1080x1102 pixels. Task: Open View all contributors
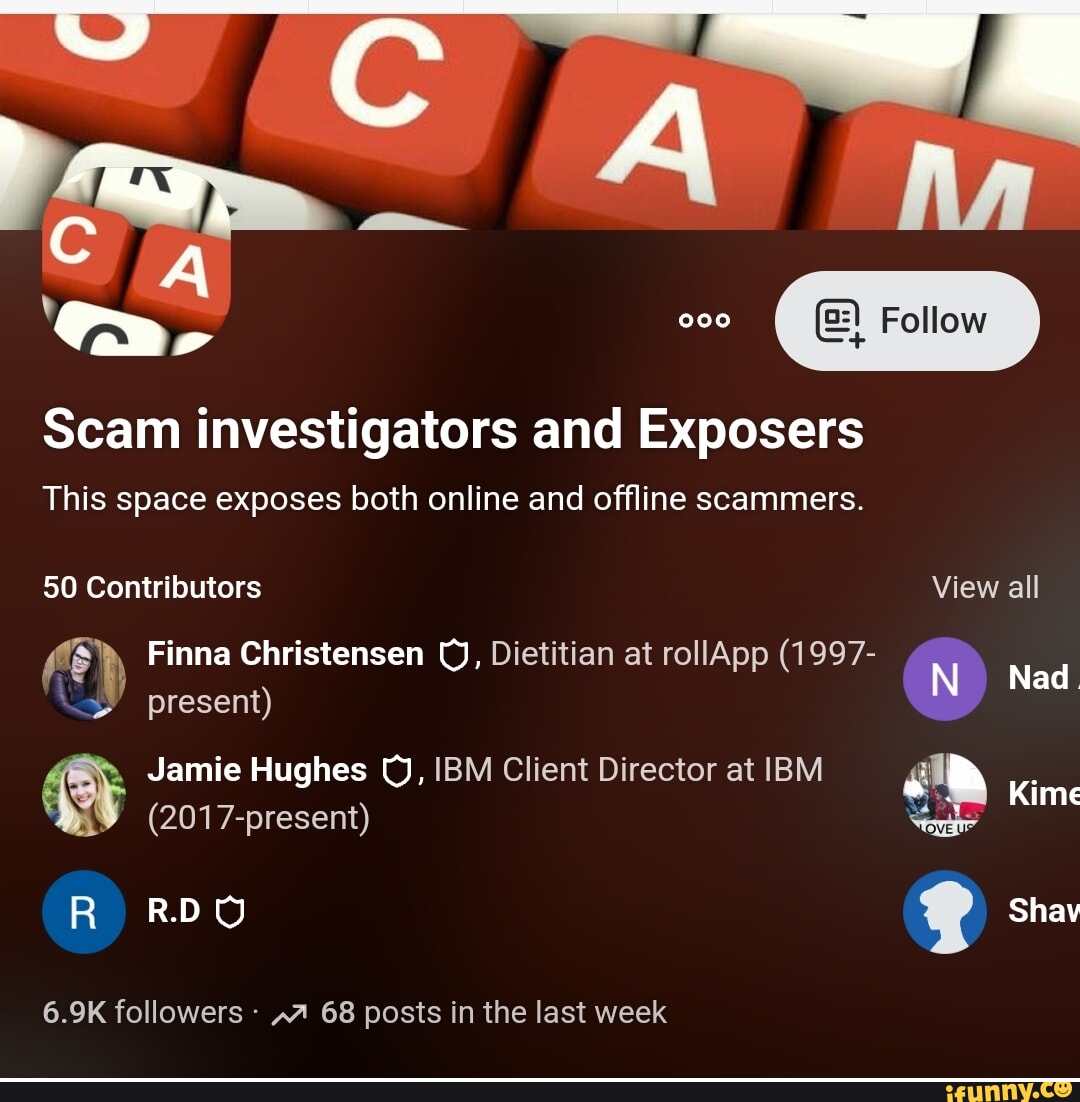[984, 587]
